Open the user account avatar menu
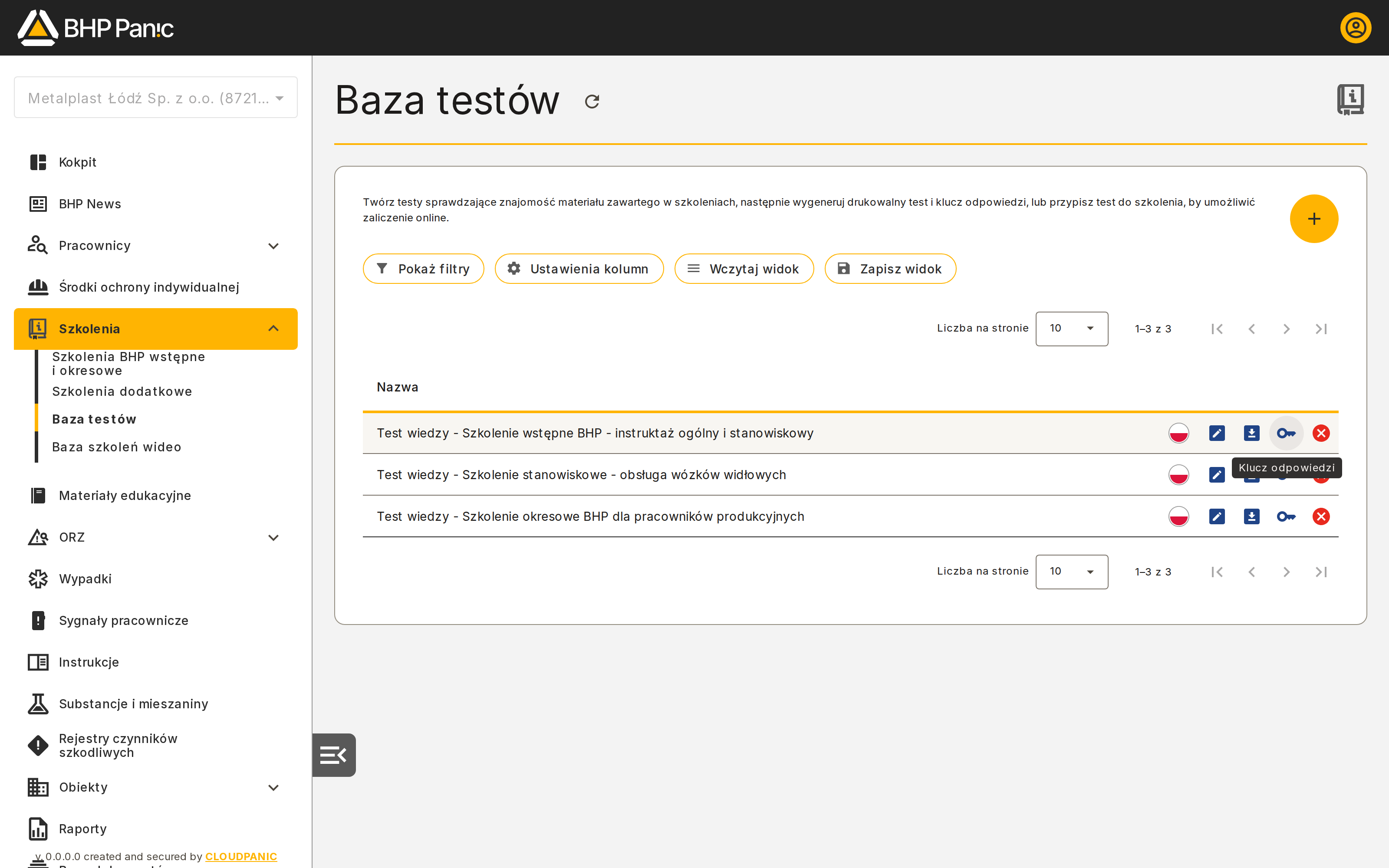The image size is (1389, 868). 1356,27
